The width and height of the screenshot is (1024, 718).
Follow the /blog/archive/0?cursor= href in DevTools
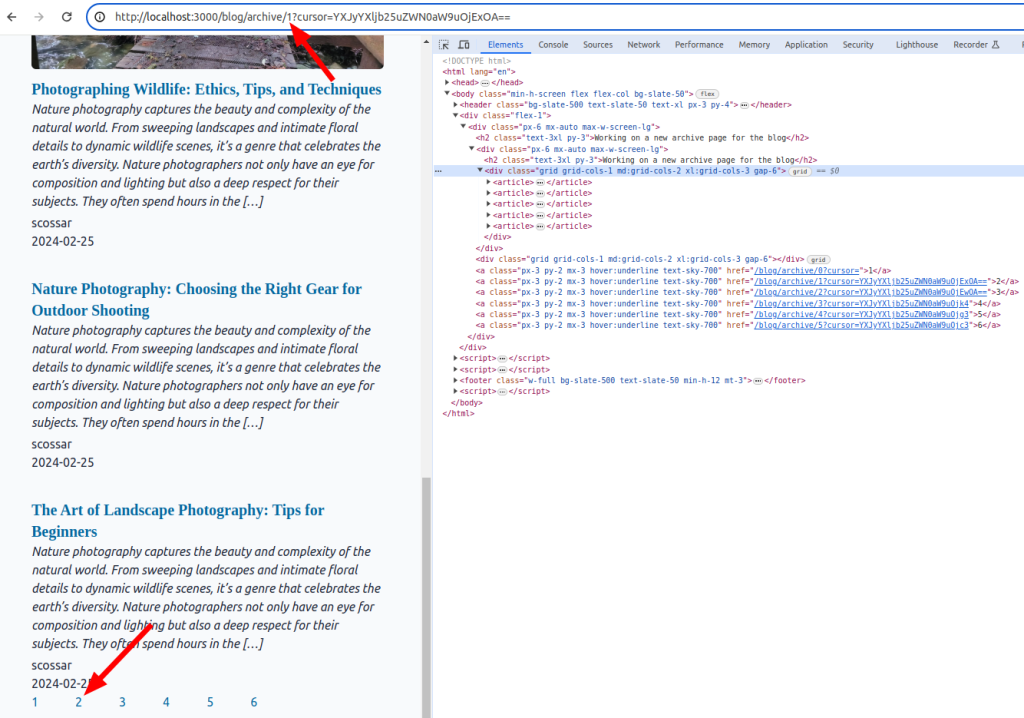[807, 270]
